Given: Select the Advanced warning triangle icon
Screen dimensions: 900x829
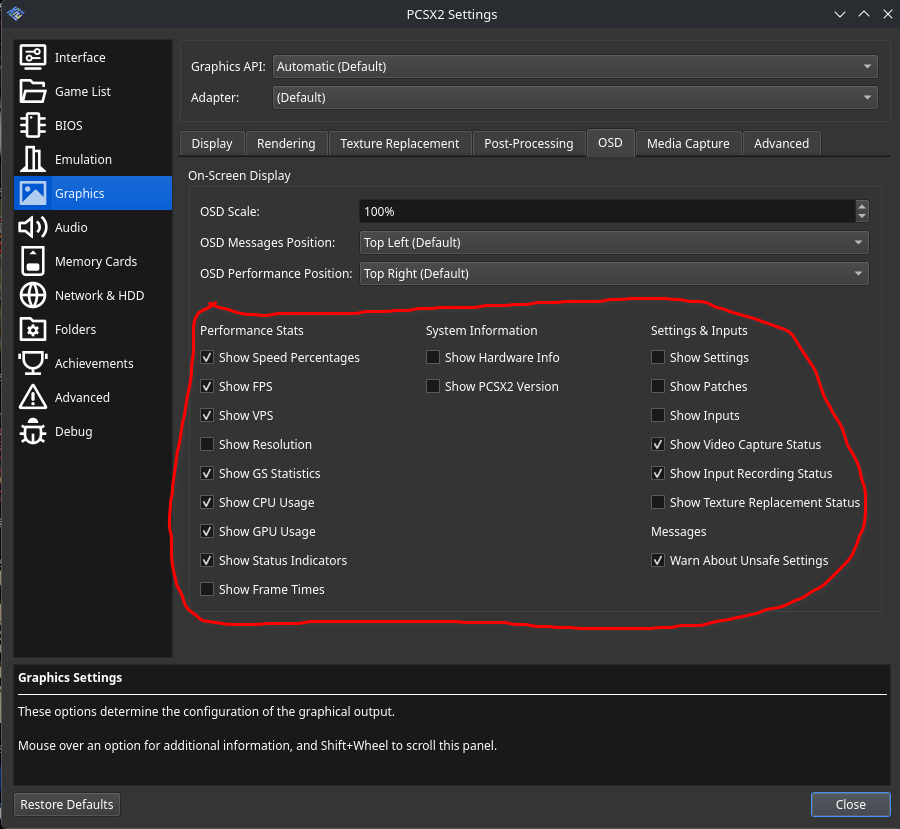Looking at the screenshot, I should [x=33, y=397].
